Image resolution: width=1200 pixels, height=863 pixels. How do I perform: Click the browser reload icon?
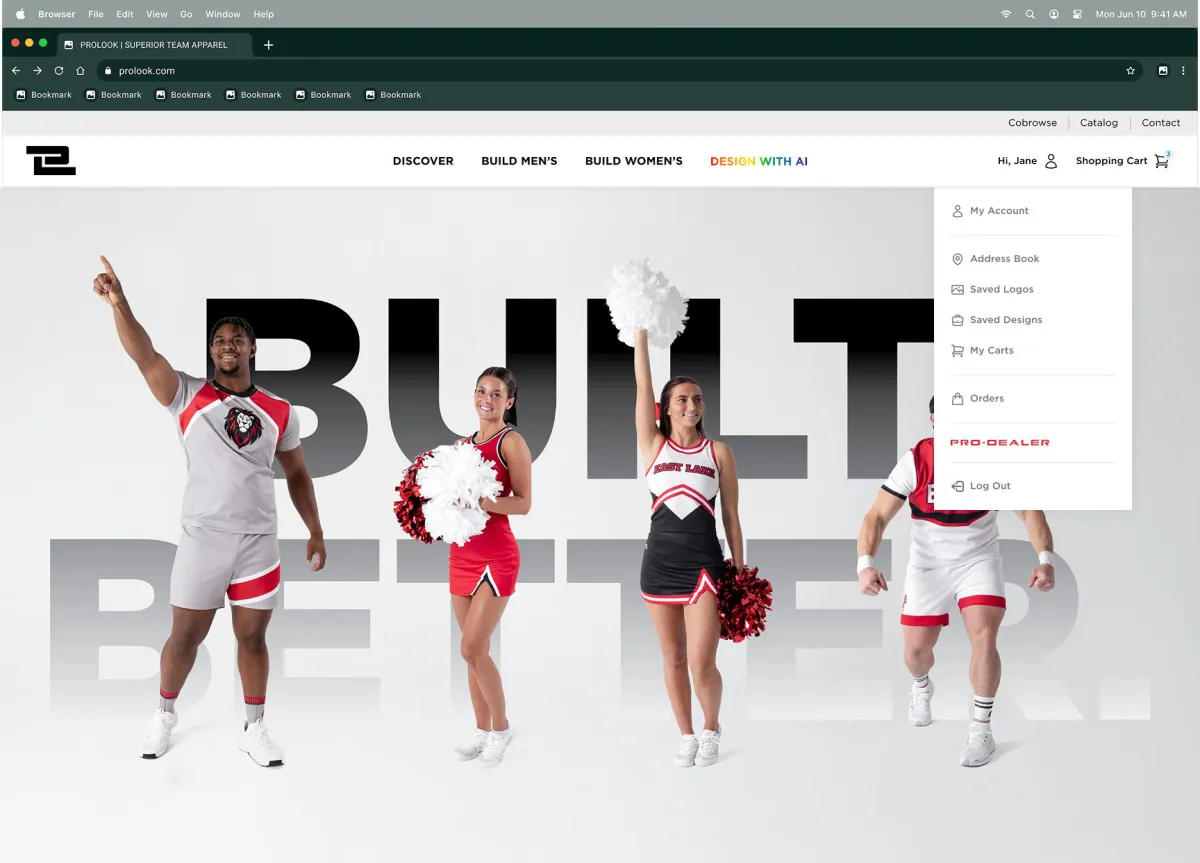59,71
